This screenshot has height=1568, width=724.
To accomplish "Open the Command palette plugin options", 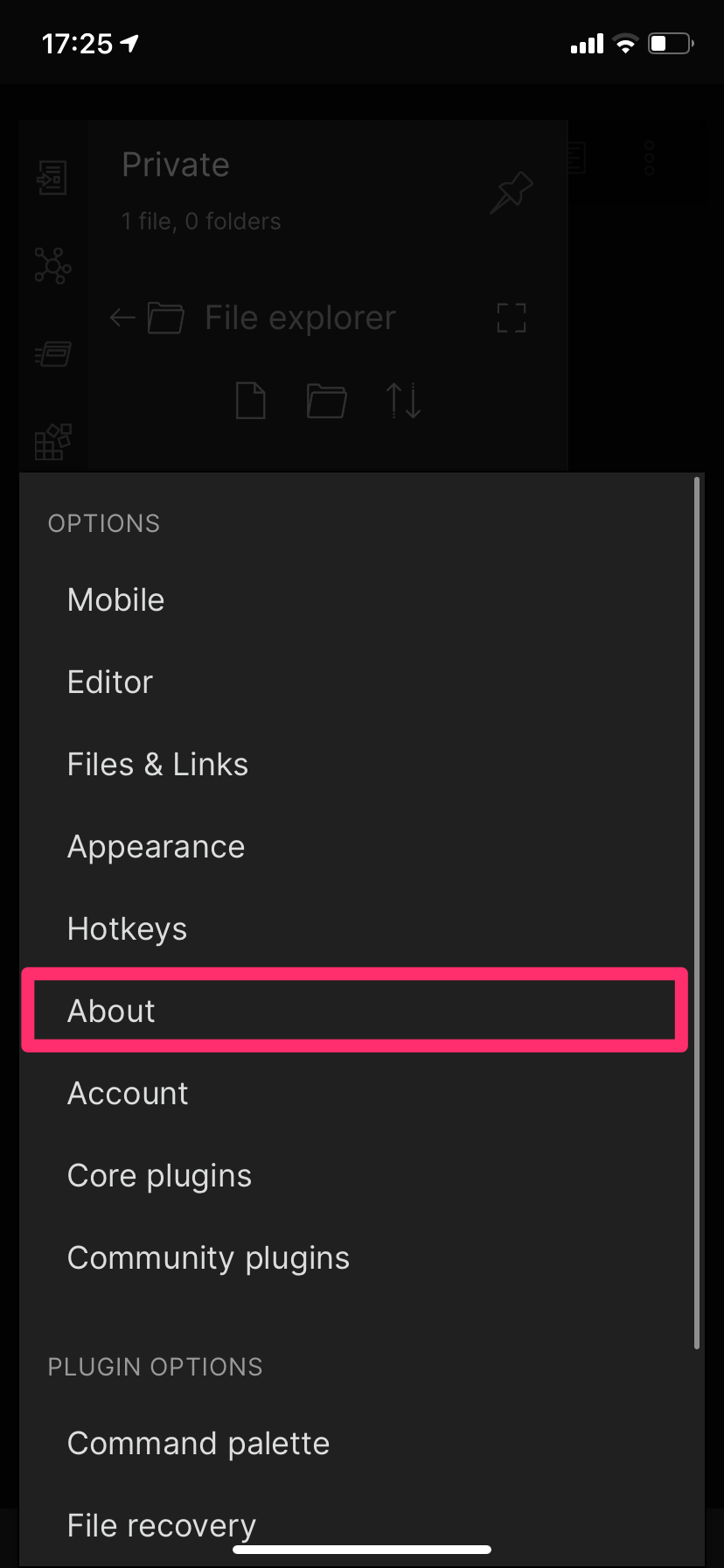I will click(x=198, y=1444).
